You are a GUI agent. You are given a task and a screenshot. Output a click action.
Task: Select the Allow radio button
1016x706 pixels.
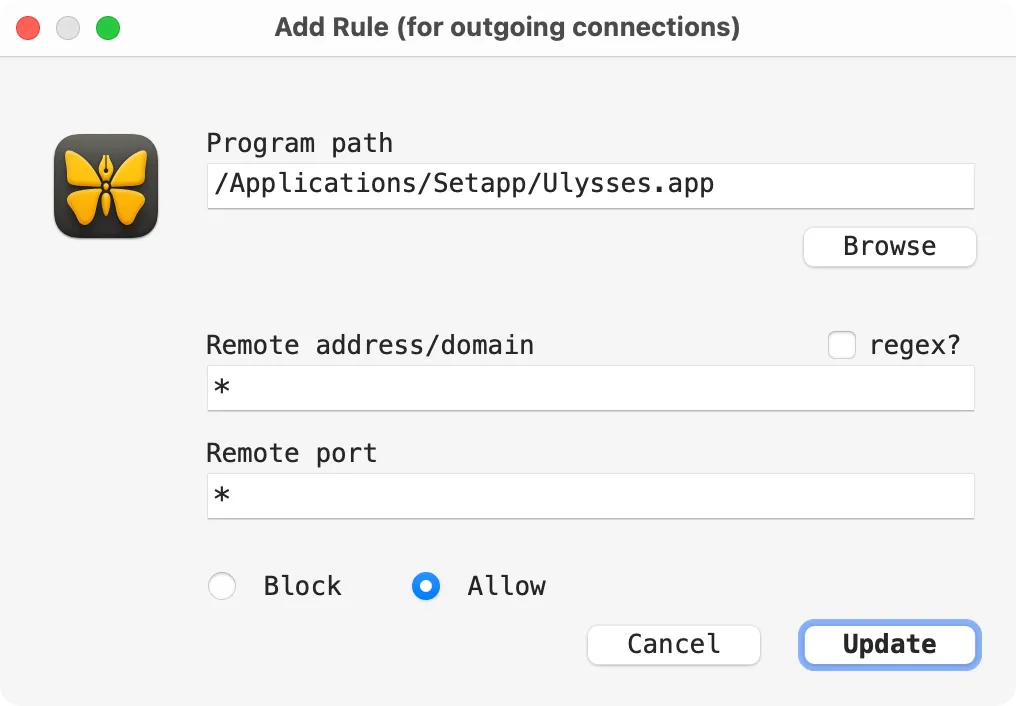[x=426, y=586]
